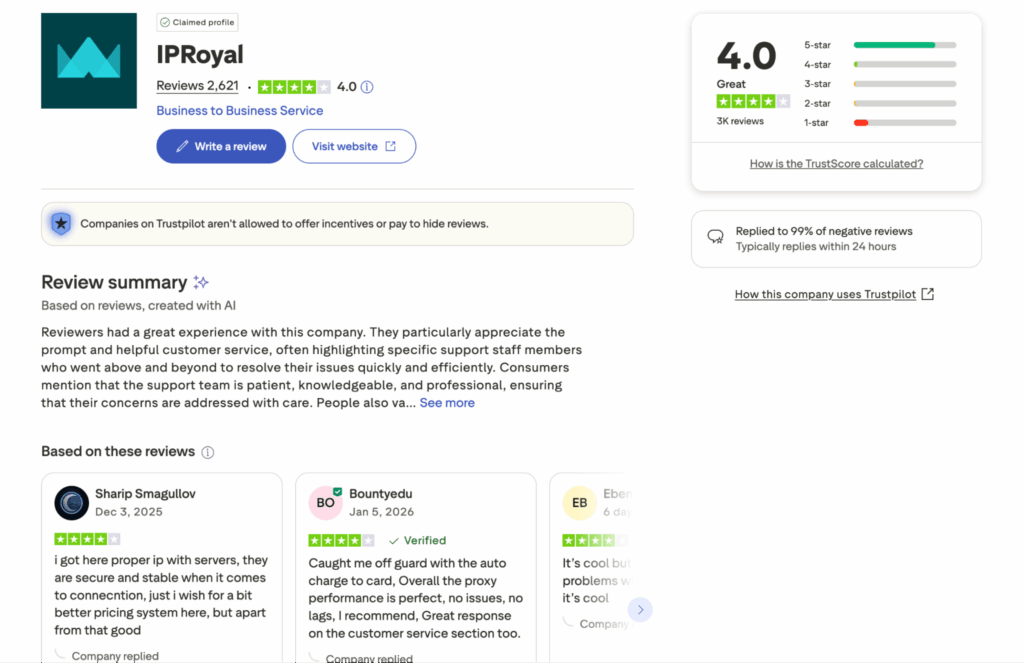Click the right chevron to show more reviews
The width and height of the screenshot is (1024, 663).
641,609
